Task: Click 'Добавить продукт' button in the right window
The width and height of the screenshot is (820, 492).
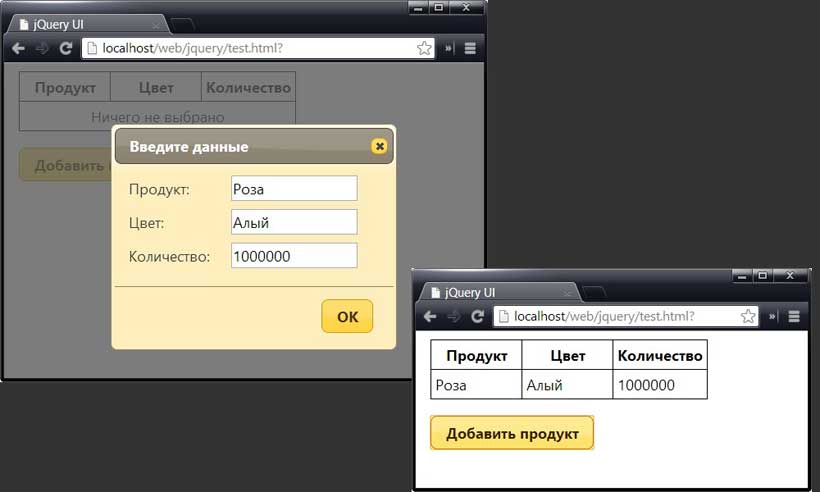Action: (x=512, y=433)
